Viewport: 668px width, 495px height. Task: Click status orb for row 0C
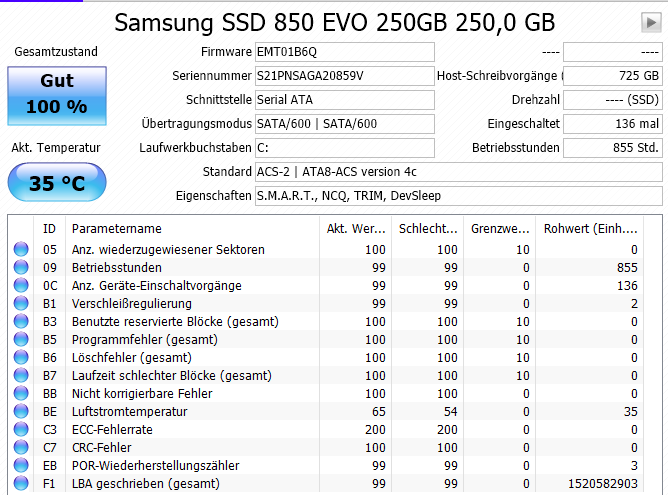(21, 285)
